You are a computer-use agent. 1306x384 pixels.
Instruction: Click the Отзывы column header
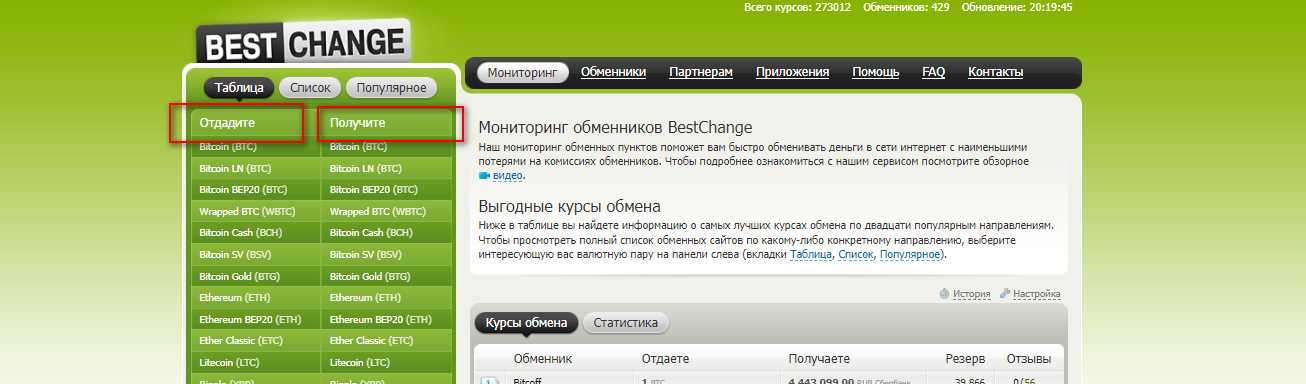point(1029,358)
